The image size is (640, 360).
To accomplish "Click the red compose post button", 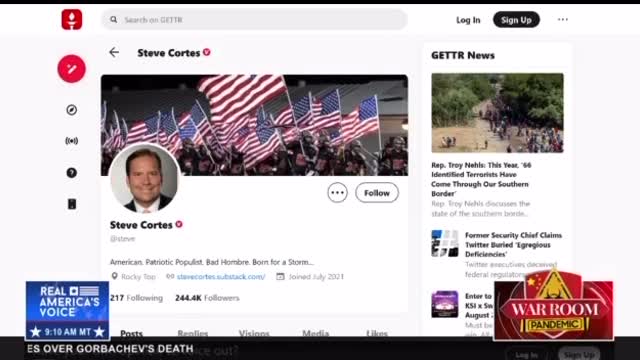I will coord(71,69).
